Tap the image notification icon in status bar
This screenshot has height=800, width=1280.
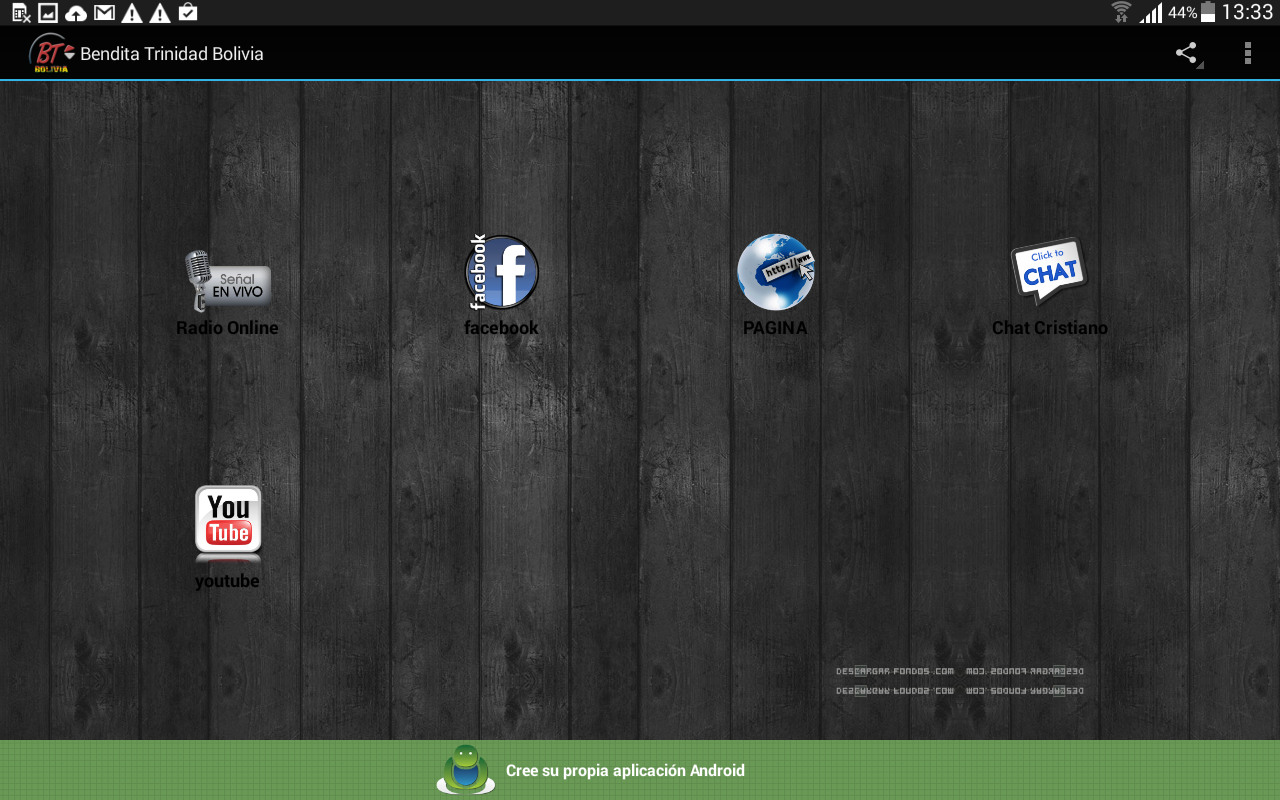click(48, 13)
